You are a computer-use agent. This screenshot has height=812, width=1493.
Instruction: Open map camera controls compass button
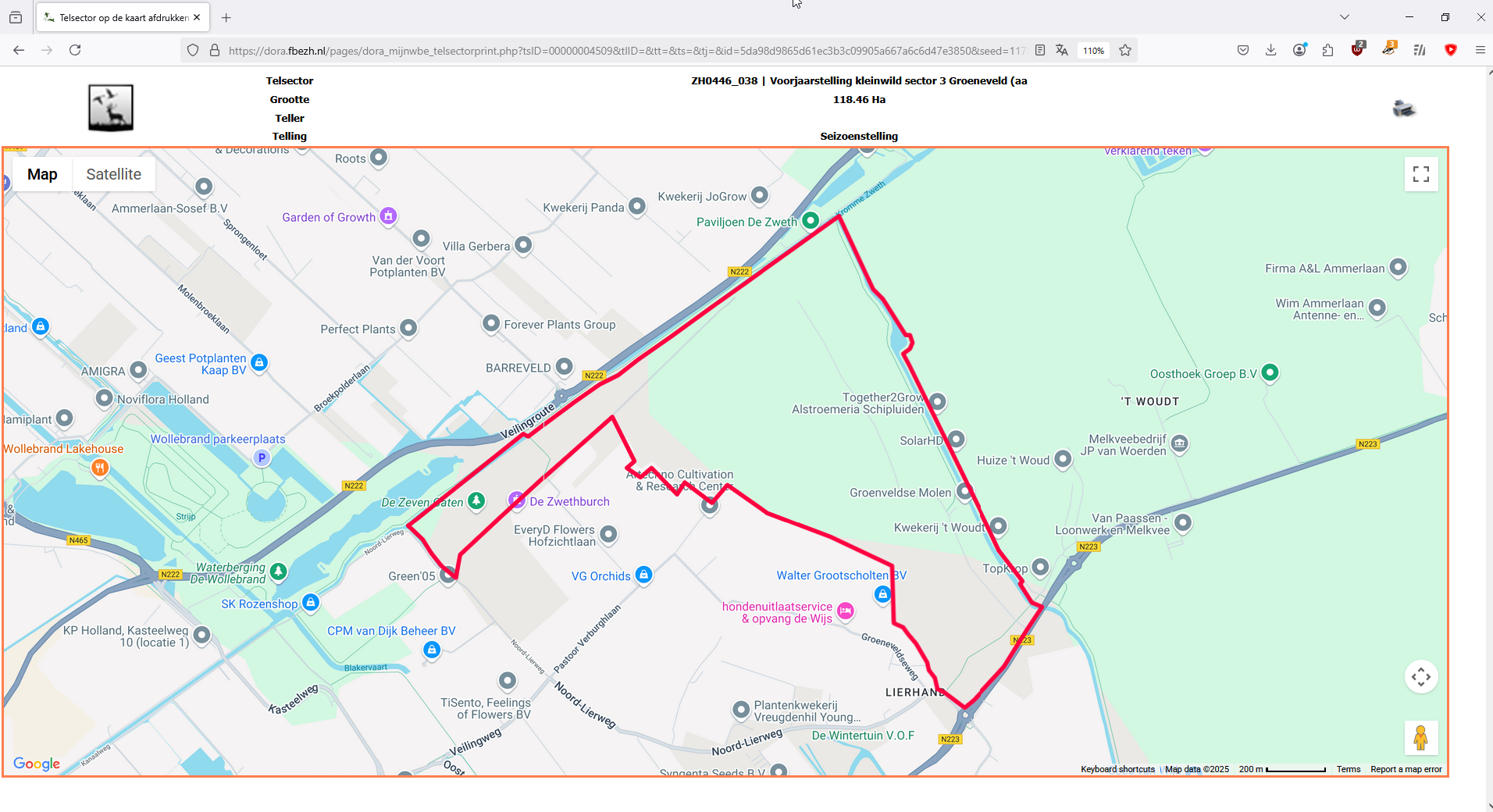pyautogui.click(x=1421, y=677)
